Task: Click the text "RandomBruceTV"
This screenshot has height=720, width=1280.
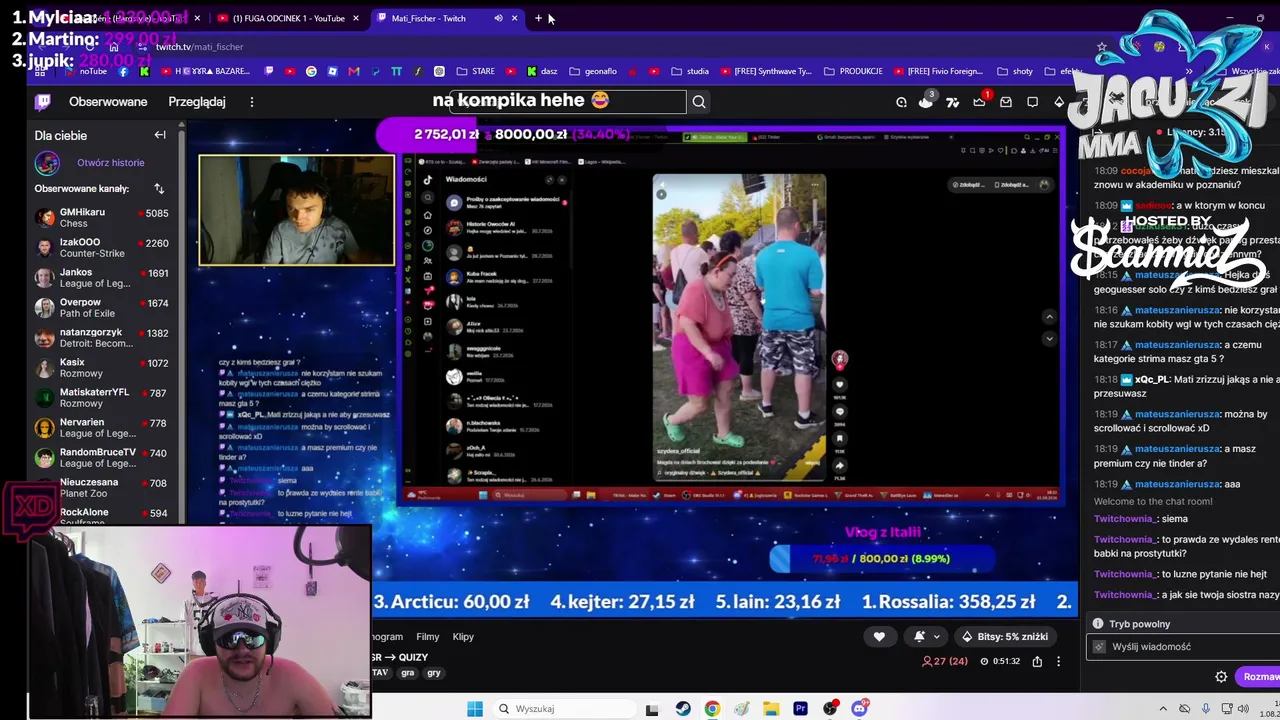Action: click(x=98, y=452)
